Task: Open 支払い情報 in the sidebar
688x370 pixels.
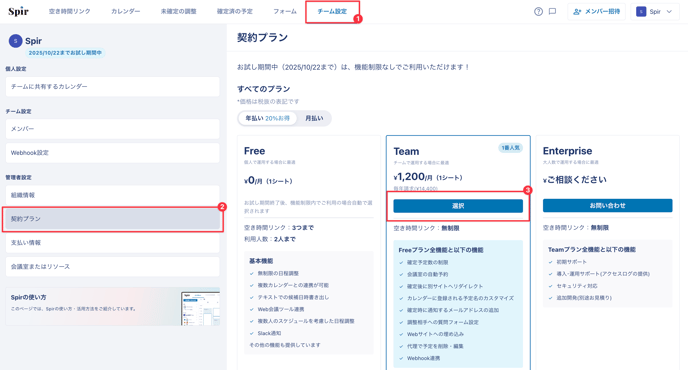Action: [113, 243]
